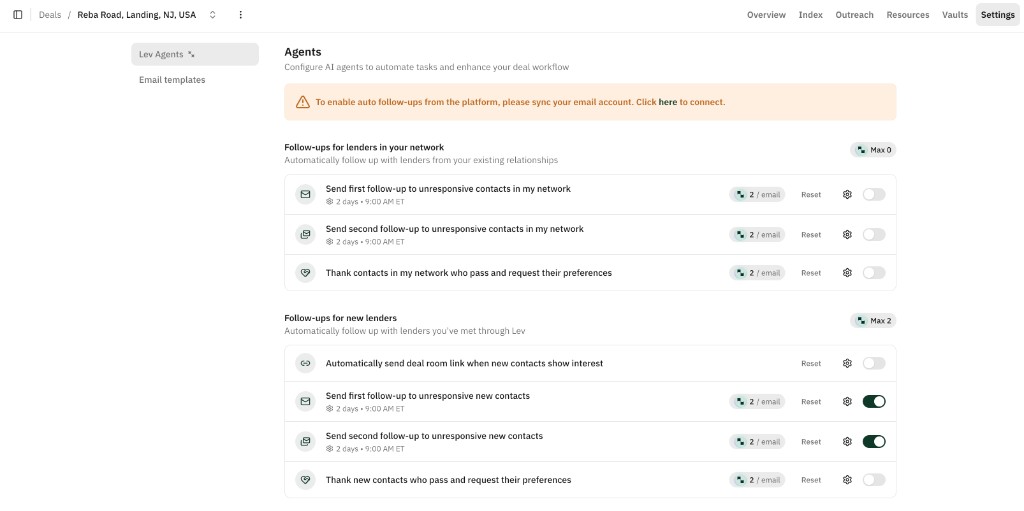The width and height of the screenshot is (1024, 511).
Task: Click envelope icon for first new contacts follow-up
Action: point(305,401)
